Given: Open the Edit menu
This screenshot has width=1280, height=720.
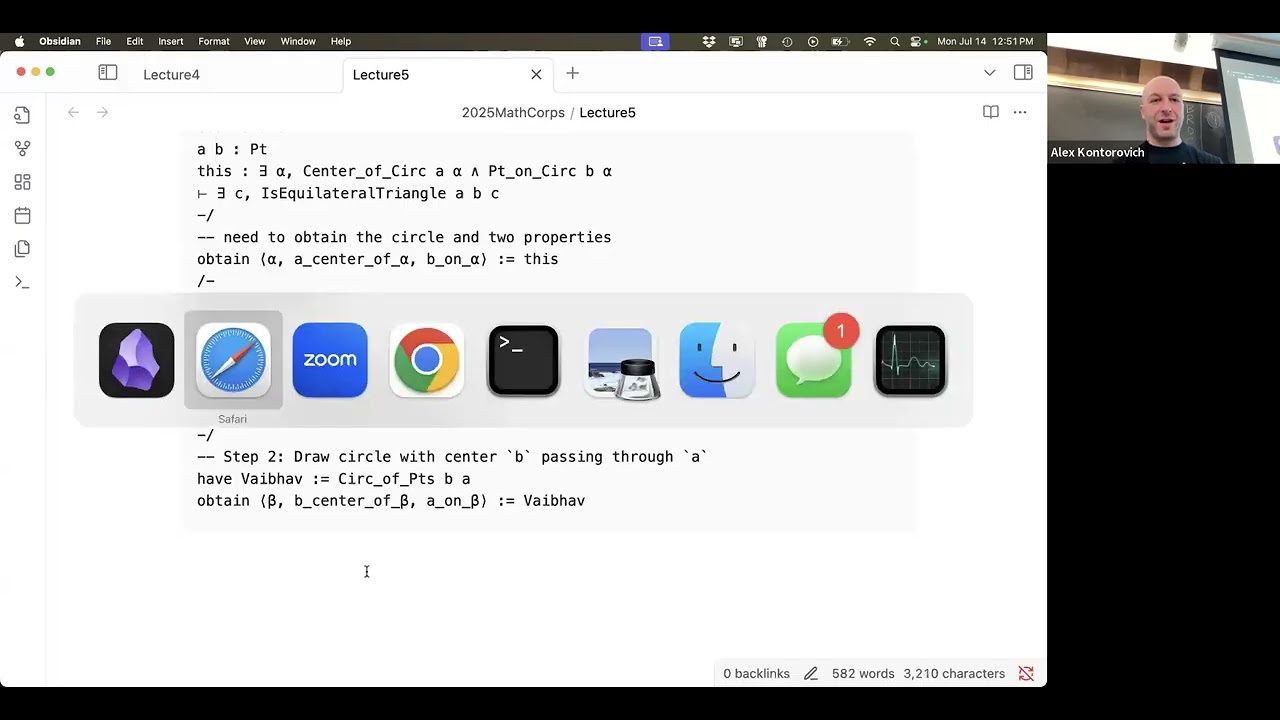Looking at the screenshot, I should 135,41.
